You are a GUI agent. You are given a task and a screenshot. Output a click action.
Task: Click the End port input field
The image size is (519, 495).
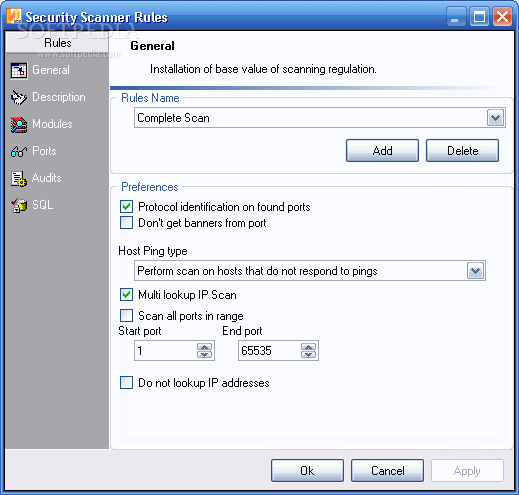click(270, 351)
